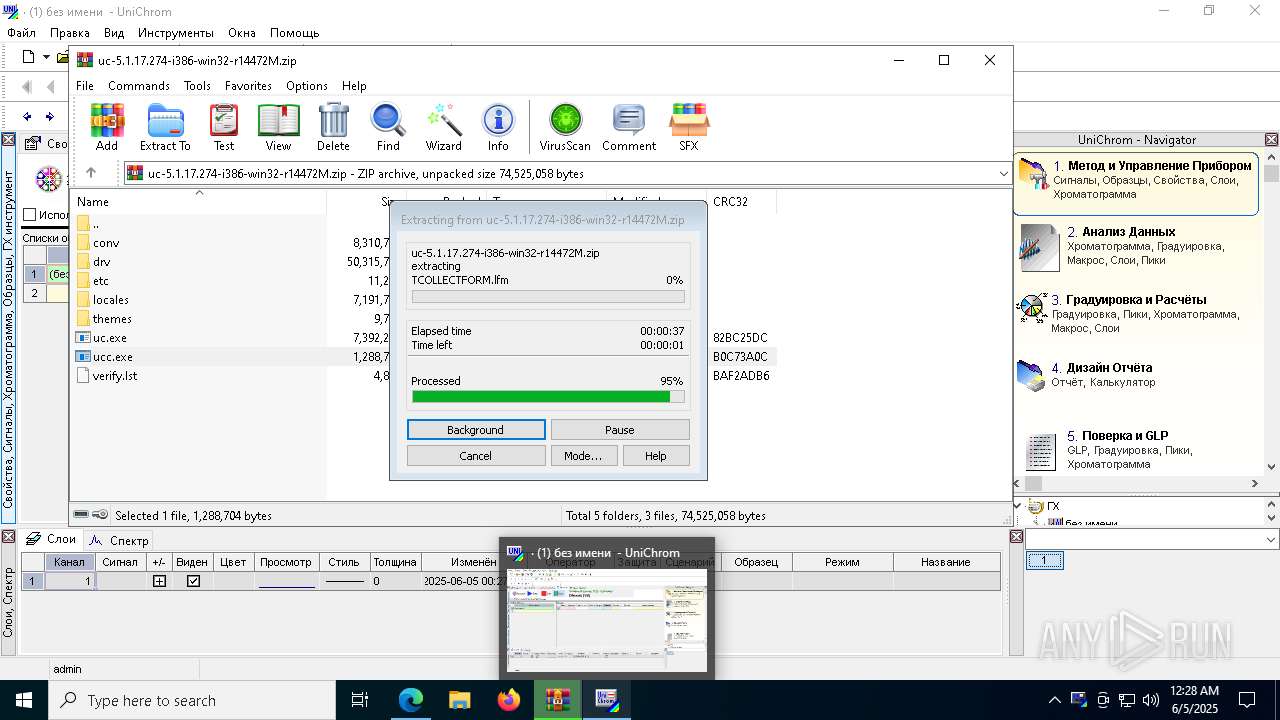Toggle the Испол checkbox in UniChrom

[29, 214]
